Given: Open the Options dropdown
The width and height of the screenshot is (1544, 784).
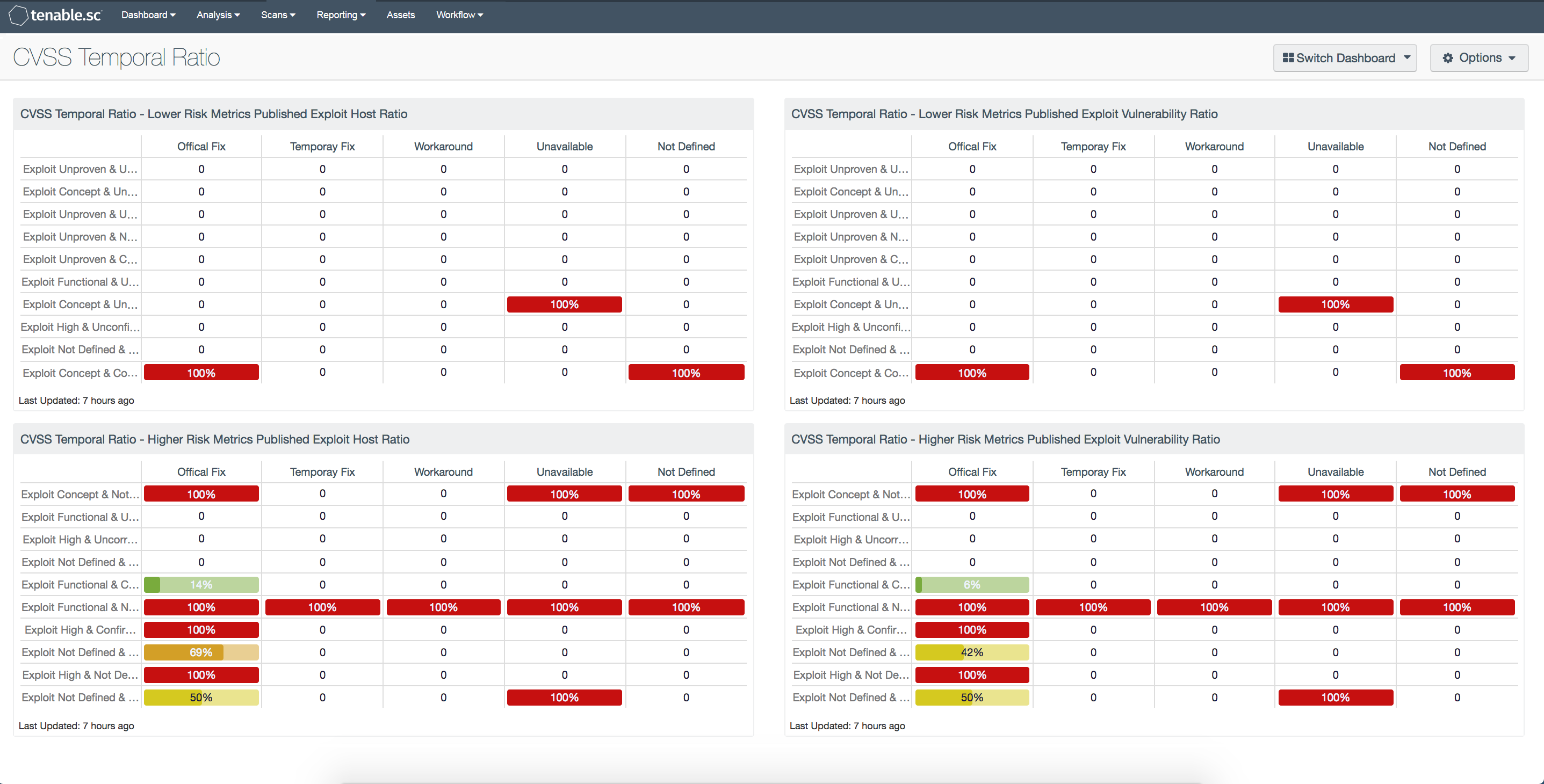Looking at the screenshot, I should [1478, 58].
